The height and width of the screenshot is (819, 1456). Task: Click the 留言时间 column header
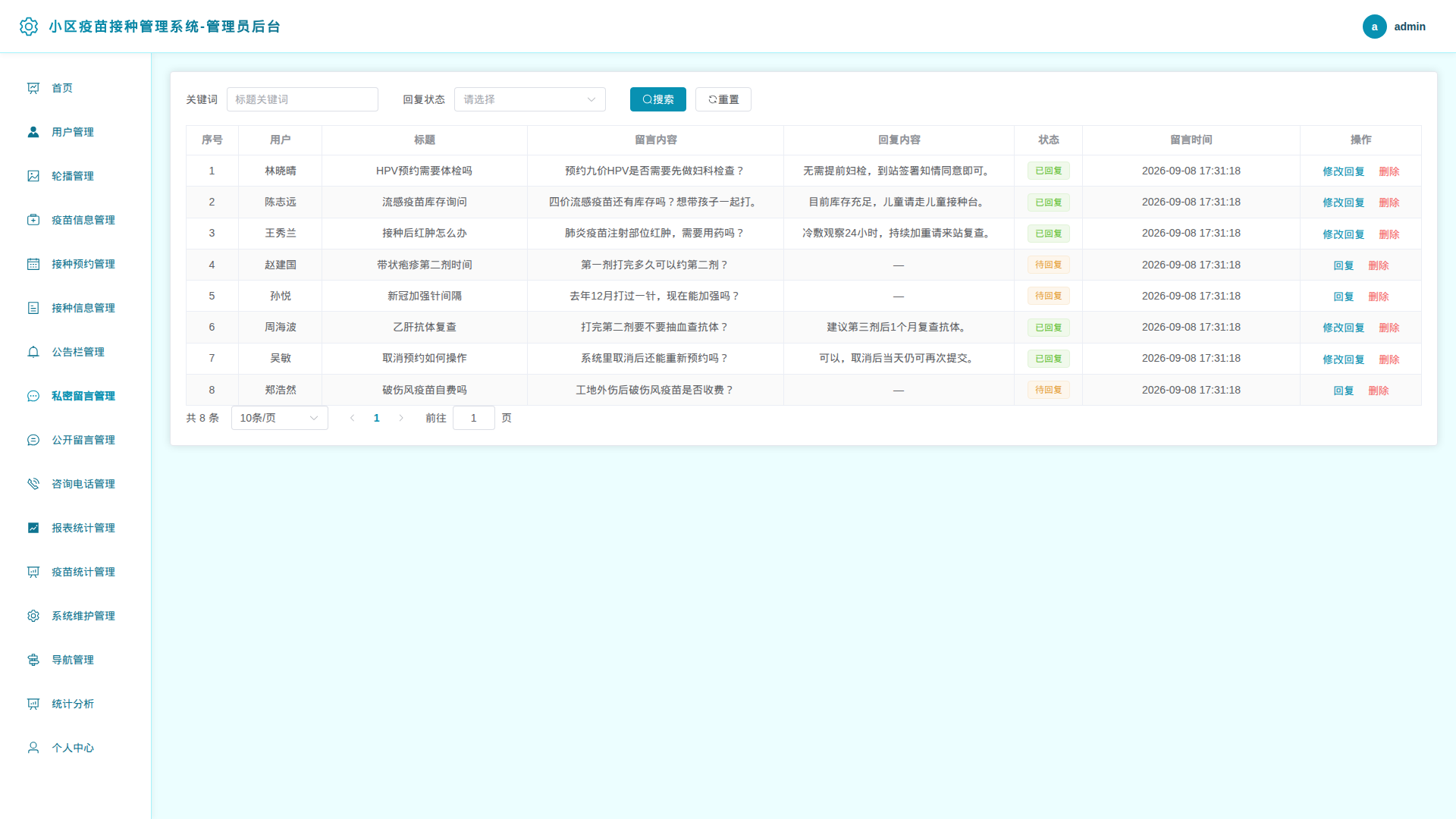(1191, 140)
